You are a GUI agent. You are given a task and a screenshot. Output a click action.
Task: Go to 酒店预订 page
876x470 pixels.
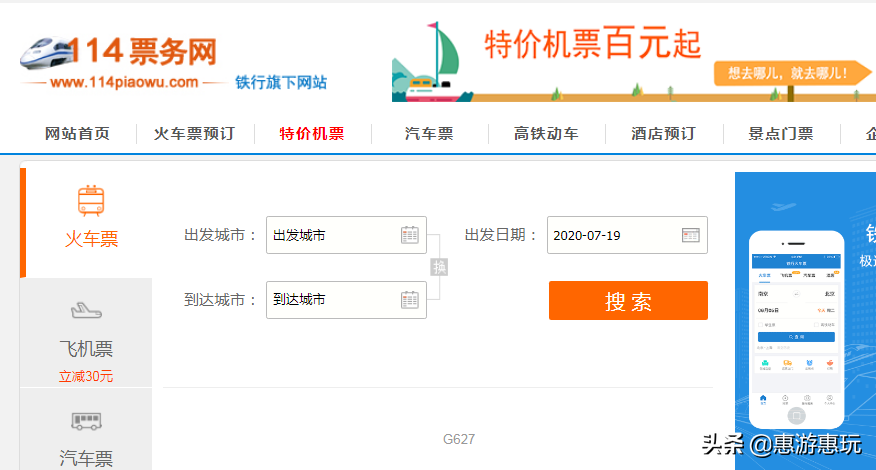663,134
